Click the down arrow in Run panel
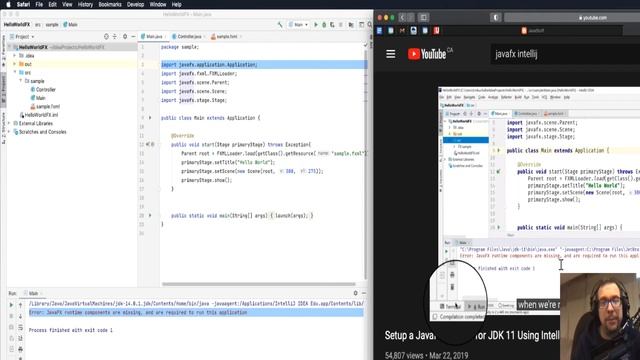Screen dimensions: 640x360 [x=20, y=316]
